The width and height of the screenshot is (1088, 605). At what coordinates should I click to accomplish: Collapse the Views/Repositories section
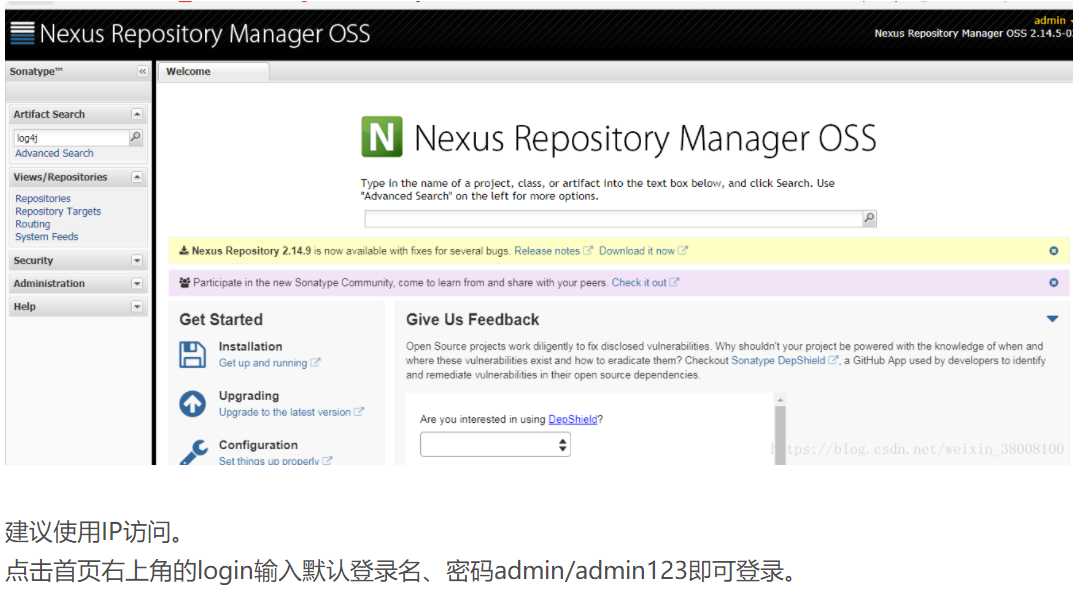[137, 178]
